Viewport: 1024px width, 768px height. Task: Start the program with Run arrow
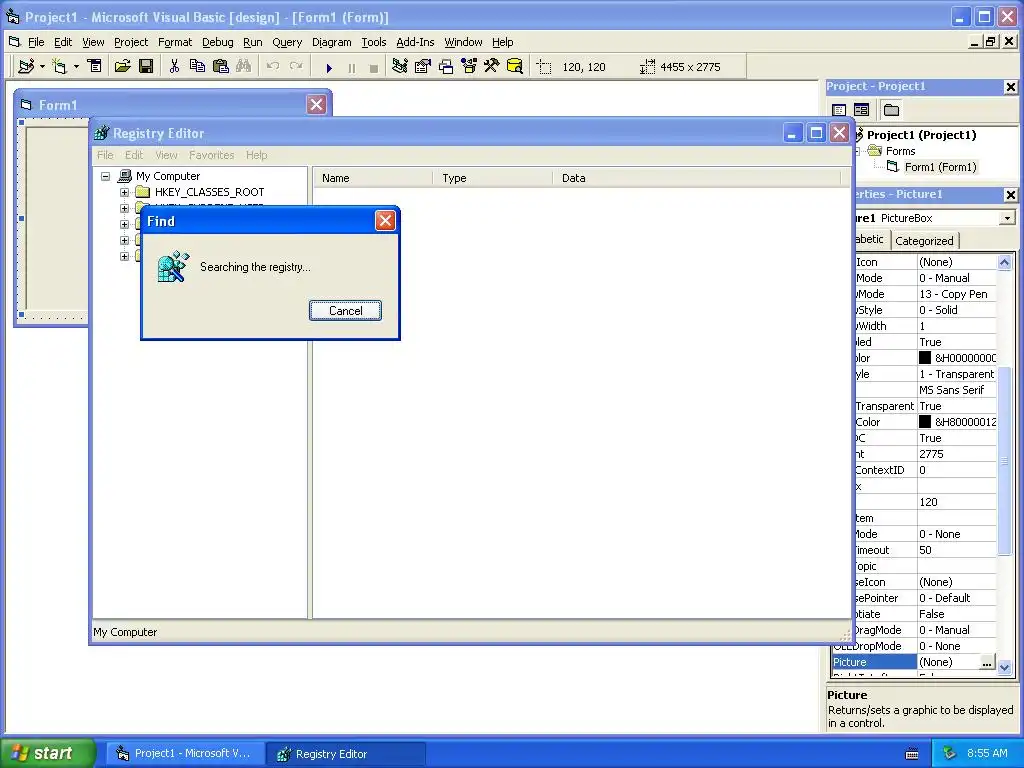coord(329,67)
